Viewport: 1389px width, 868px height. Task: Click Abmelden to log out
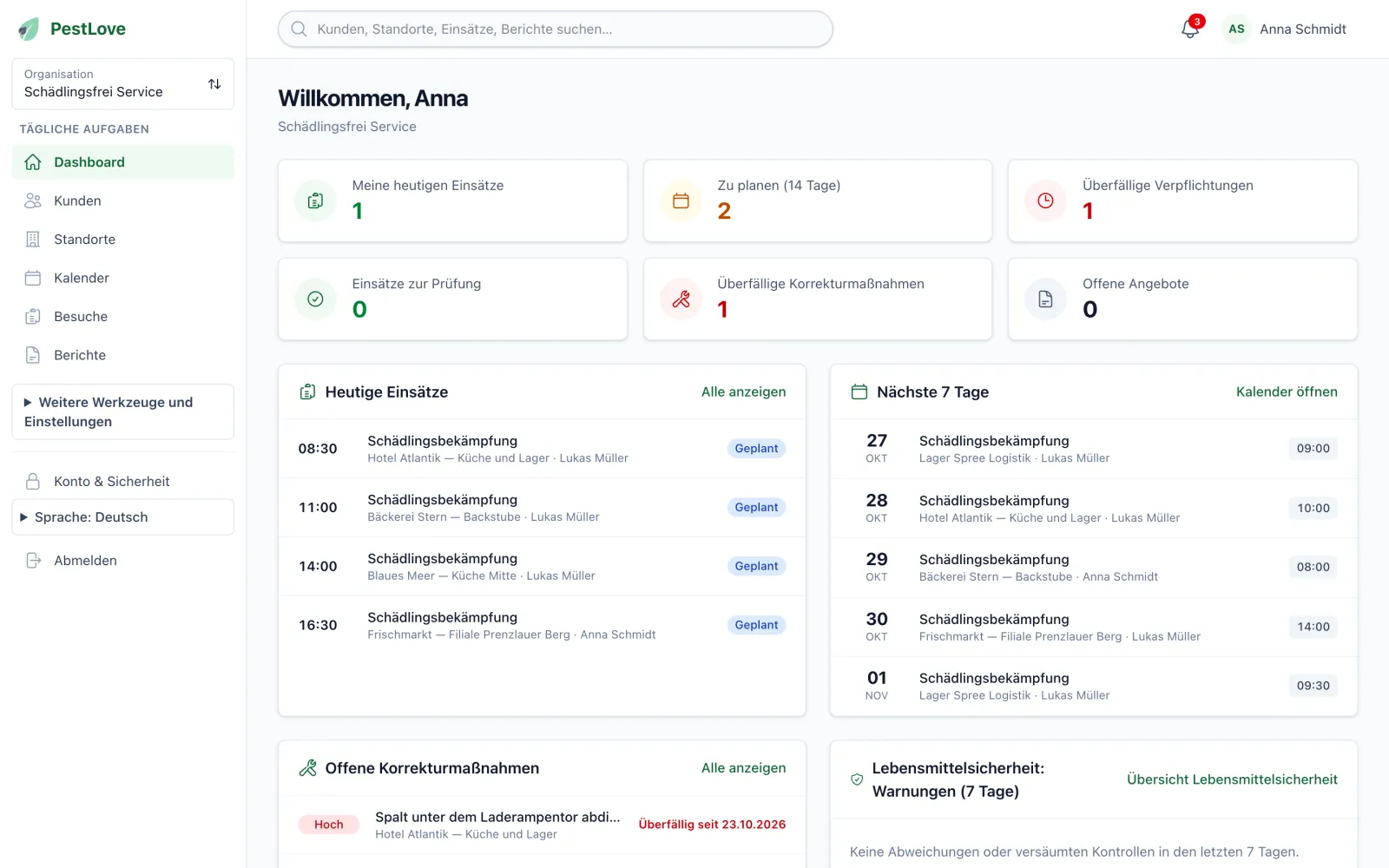click(123, 561)
